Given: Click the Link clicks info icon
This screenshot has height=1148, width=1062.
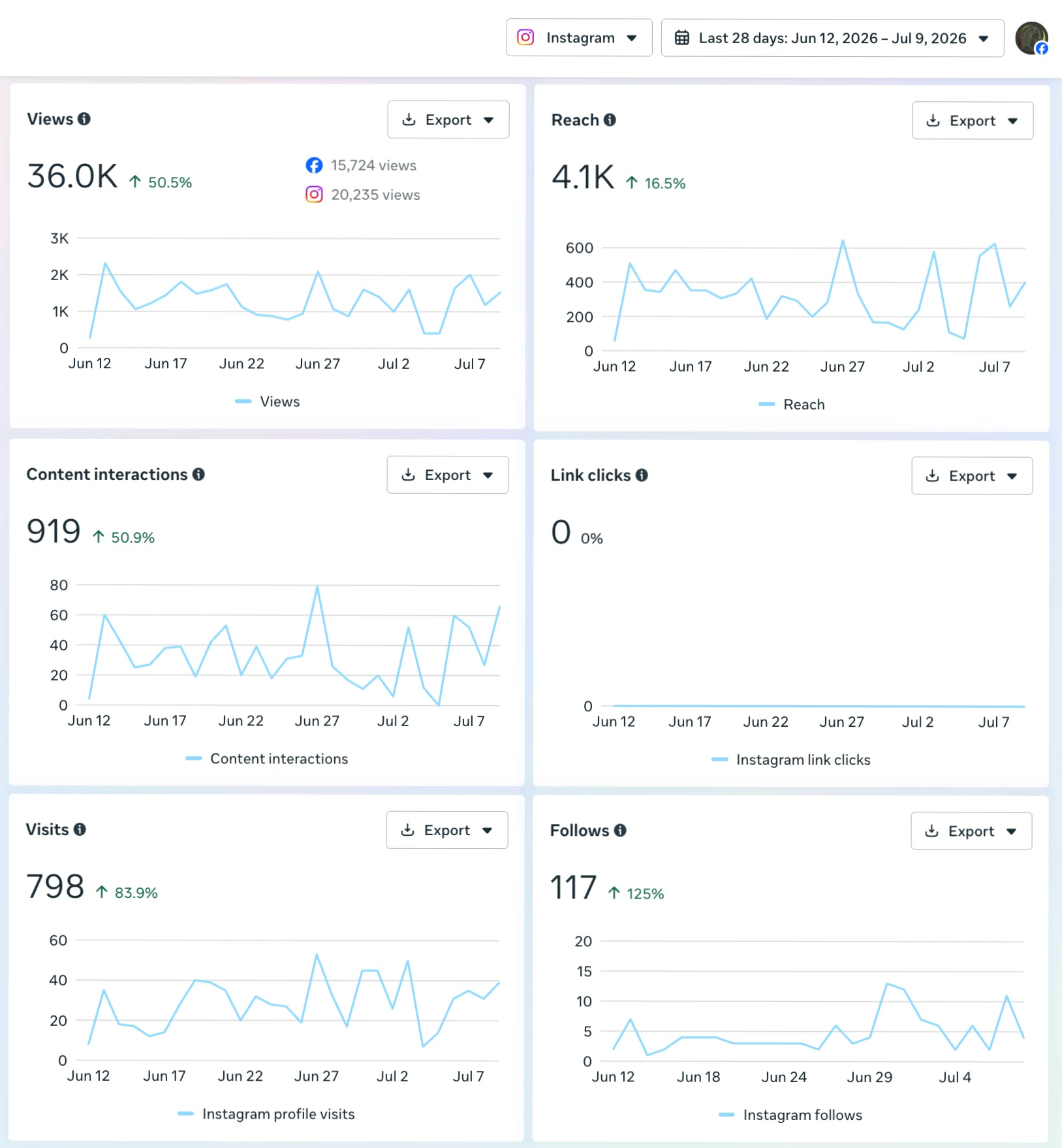Looking at the screenshot, I should 642,475.
